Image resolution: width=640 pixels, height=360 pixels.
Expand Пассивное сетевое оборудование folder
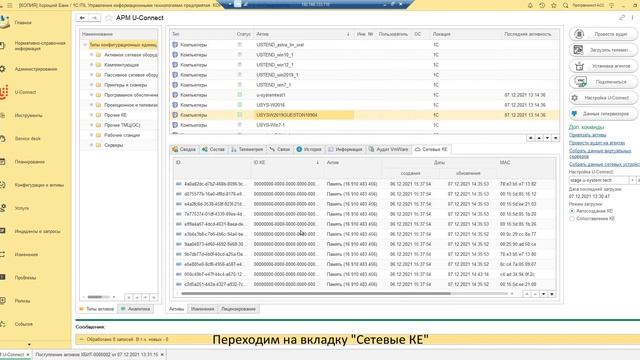tap(91, 75)
